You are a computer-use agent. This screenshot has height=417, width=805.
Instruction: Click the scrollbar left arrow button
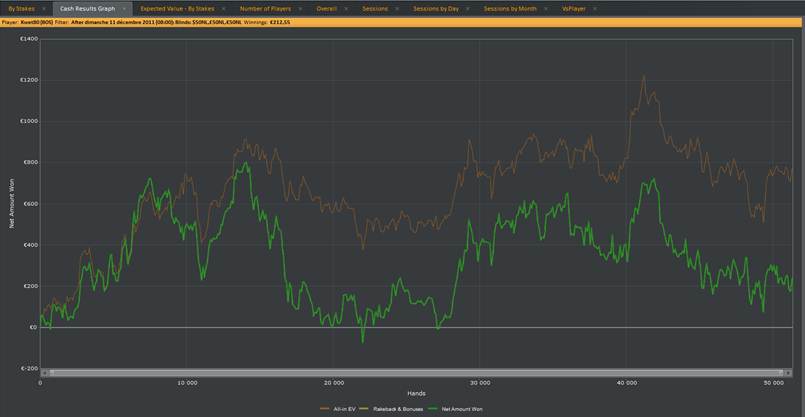[x=45, y=372]
